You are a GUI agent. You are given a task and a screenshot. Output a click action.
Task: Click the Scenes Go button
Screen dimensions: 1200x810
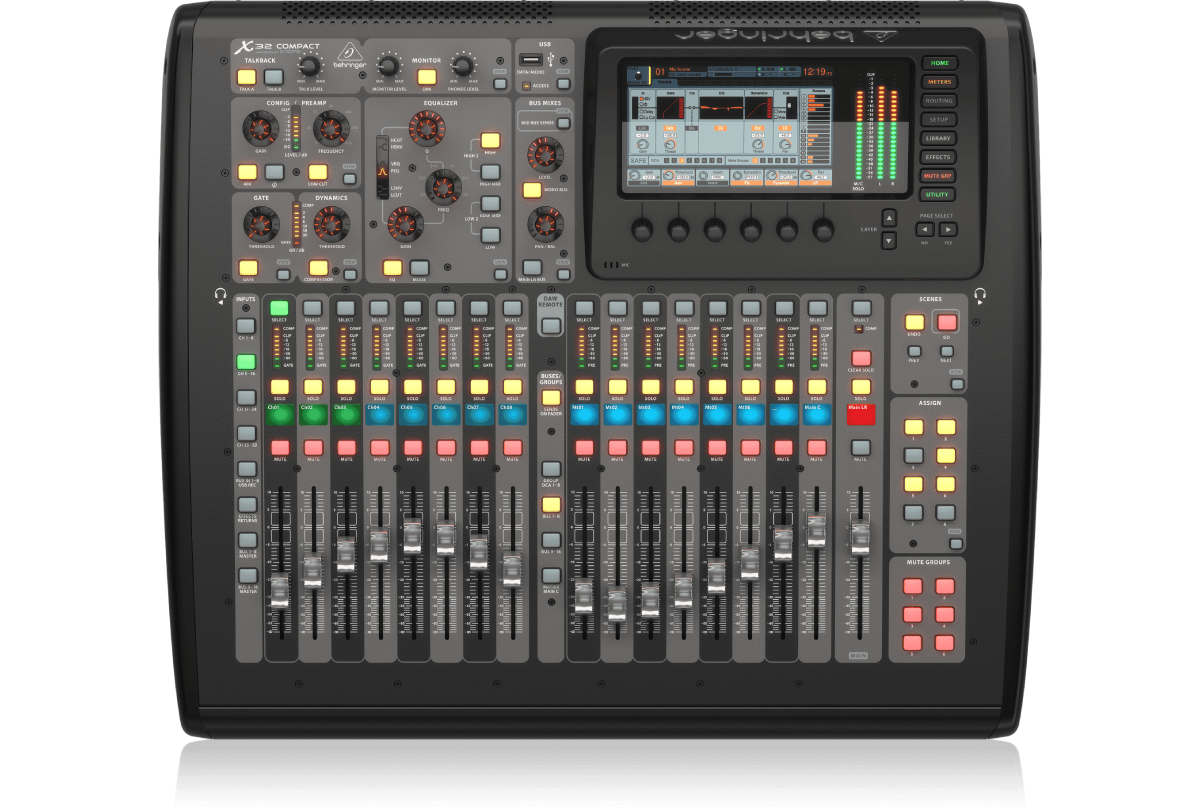(946, 322)
